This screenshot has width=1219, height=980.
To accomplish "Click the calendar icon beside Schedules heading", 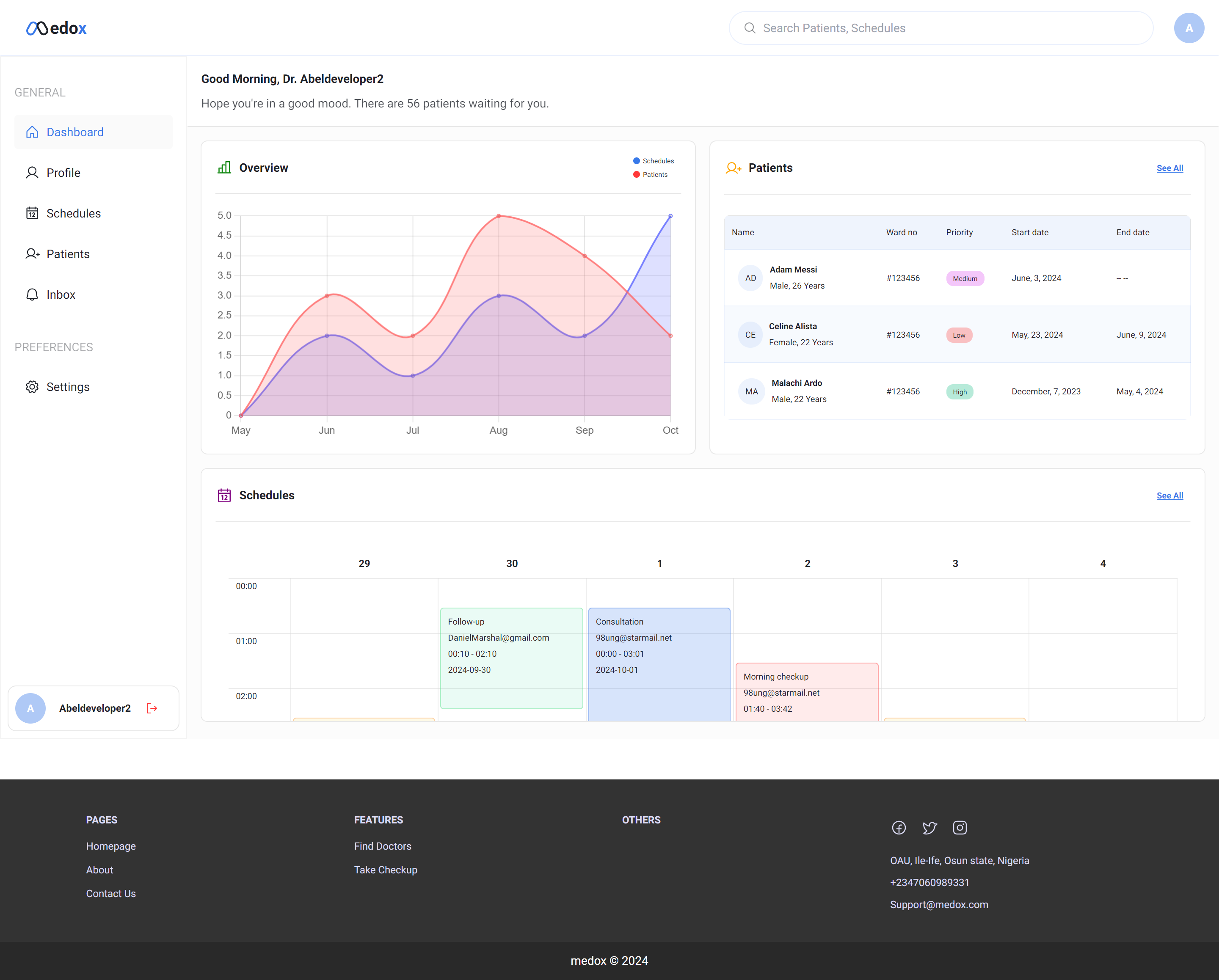I will pos(224,496).
